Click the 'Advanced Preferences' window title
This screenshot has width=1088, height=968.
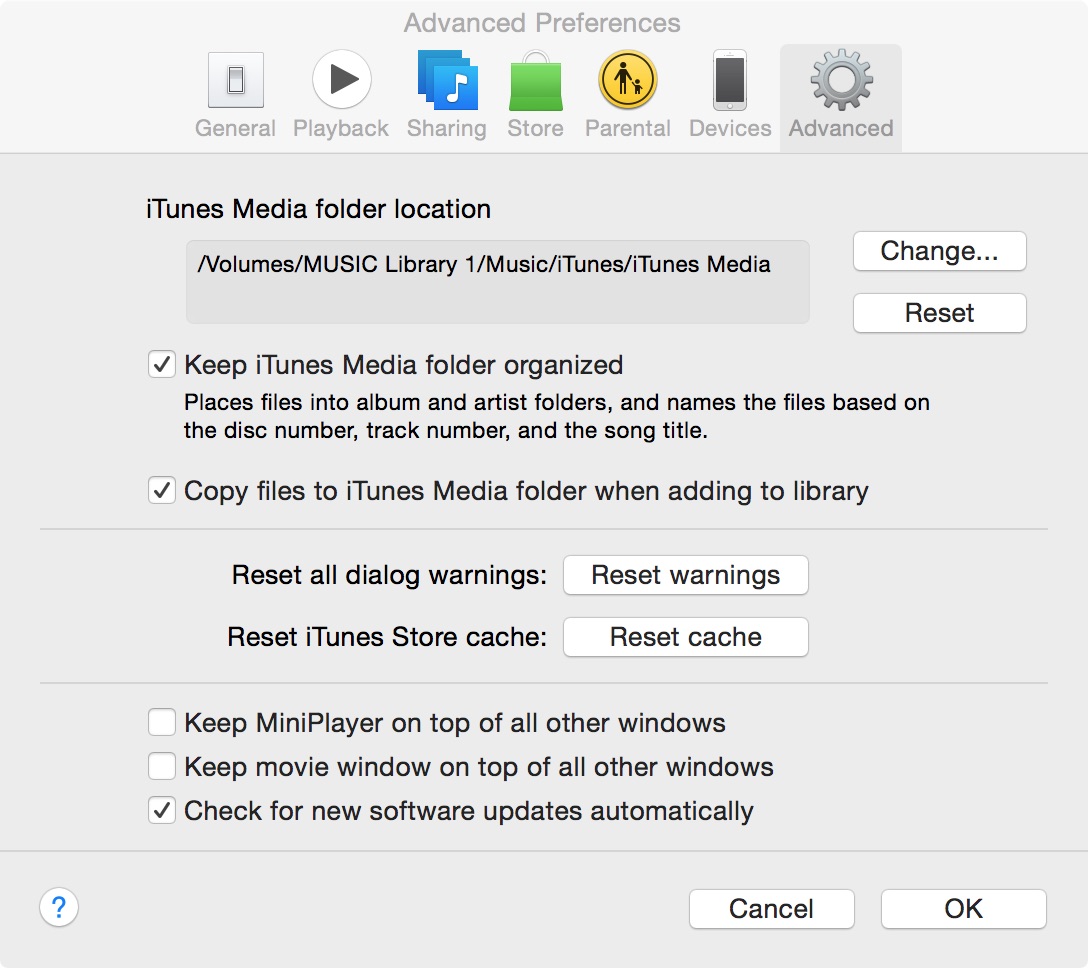point(542,23)
